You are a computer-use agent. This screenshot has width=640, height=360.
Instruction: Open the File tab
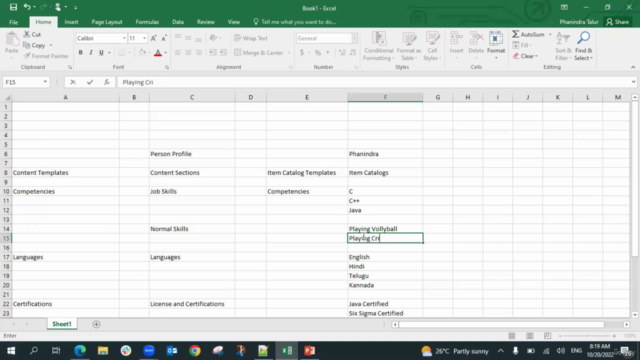[13, 22]
